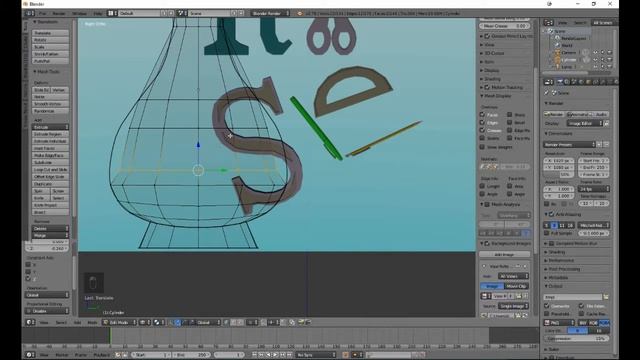Toggle the Edges overlay checkbox
Screen dimensions: 640x360
tap(482, 122)
